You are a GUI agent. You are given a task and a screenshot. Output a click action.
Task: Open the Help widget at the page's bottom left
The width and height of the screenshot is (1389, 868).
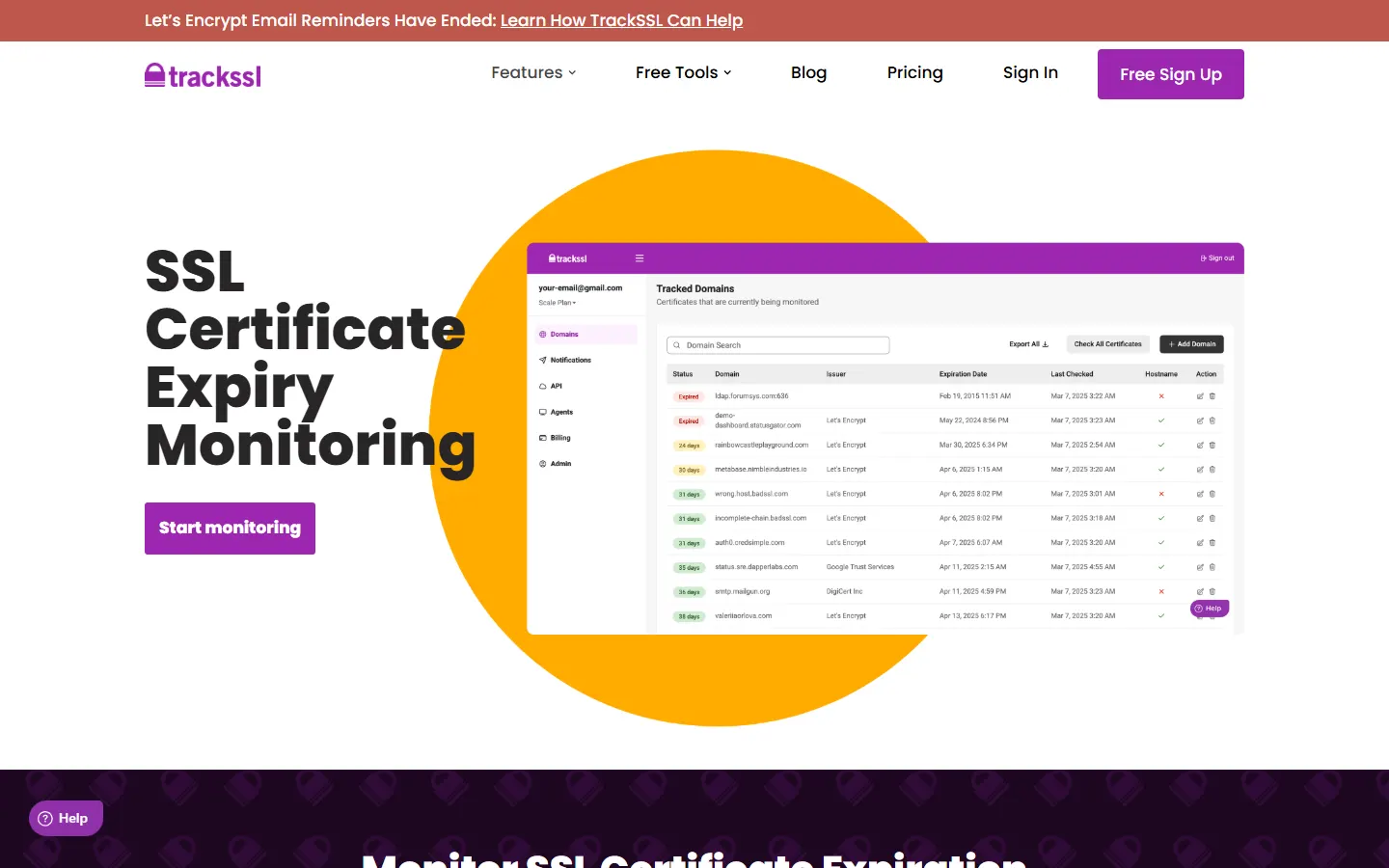click(66, 818)
